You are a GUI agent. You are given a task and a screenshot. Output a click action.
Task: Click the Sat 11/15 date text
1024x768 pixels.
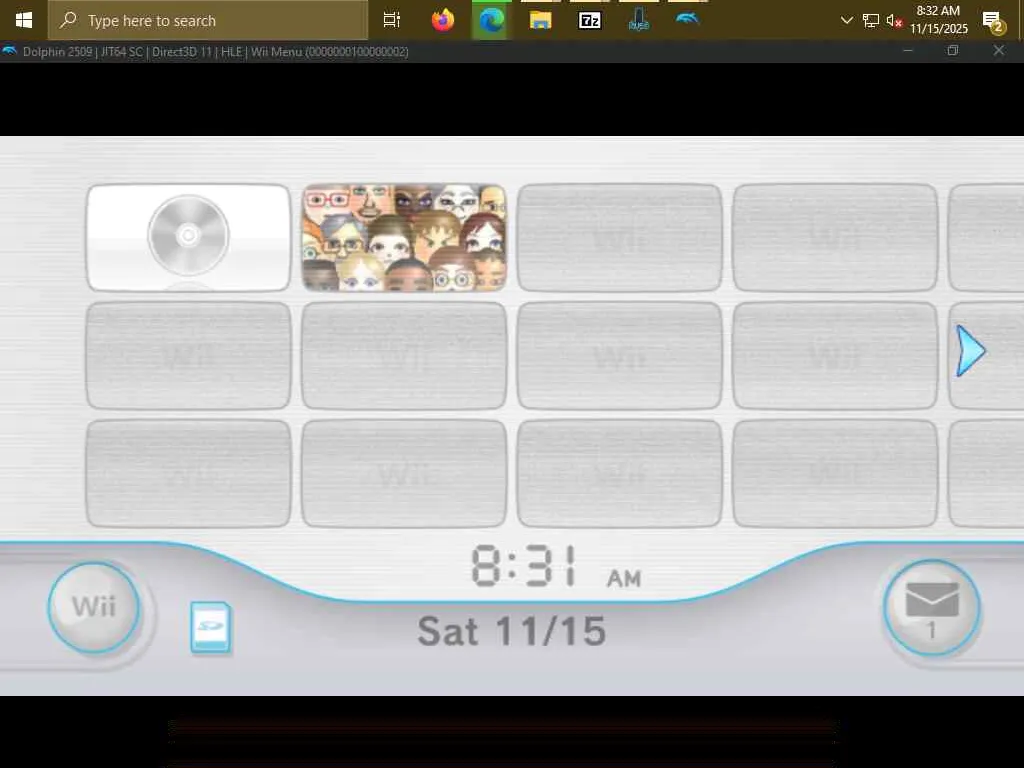[511, 631]
